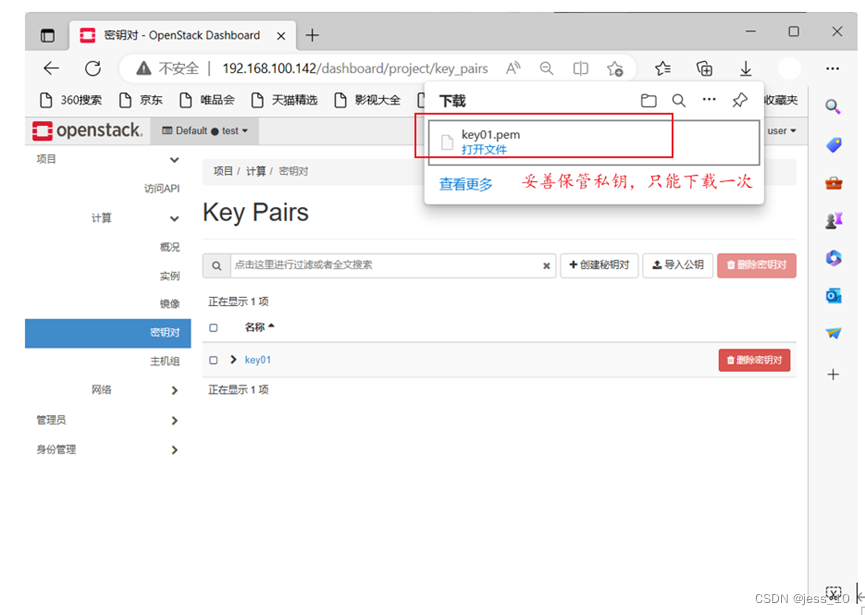Refresh the Key Pairs page
This screenshot has height=615, width=865.
point(92,68)
